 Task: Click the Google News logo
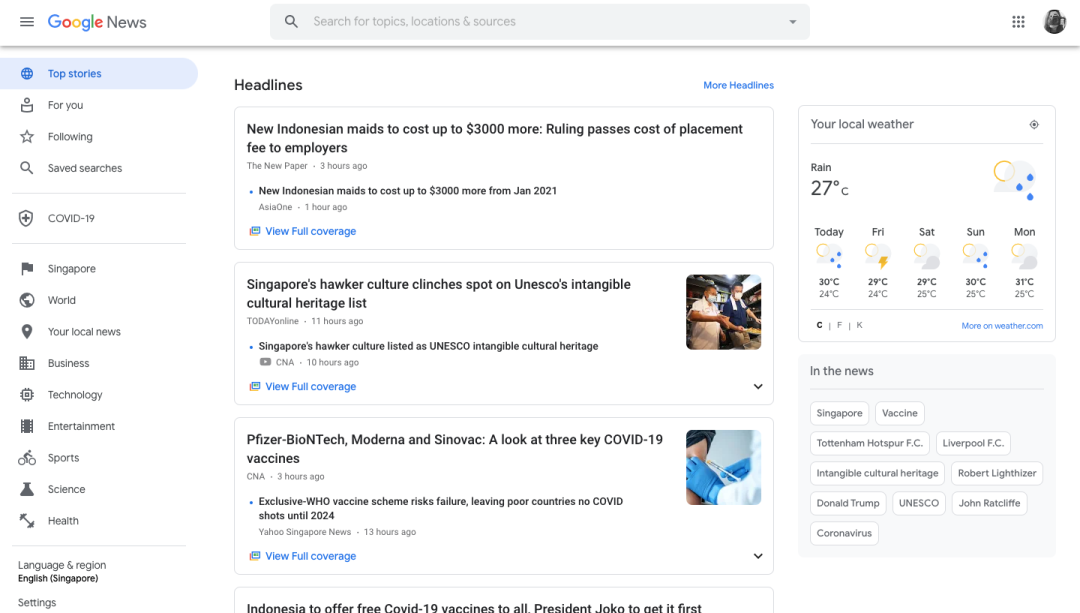tap(97, 22)
